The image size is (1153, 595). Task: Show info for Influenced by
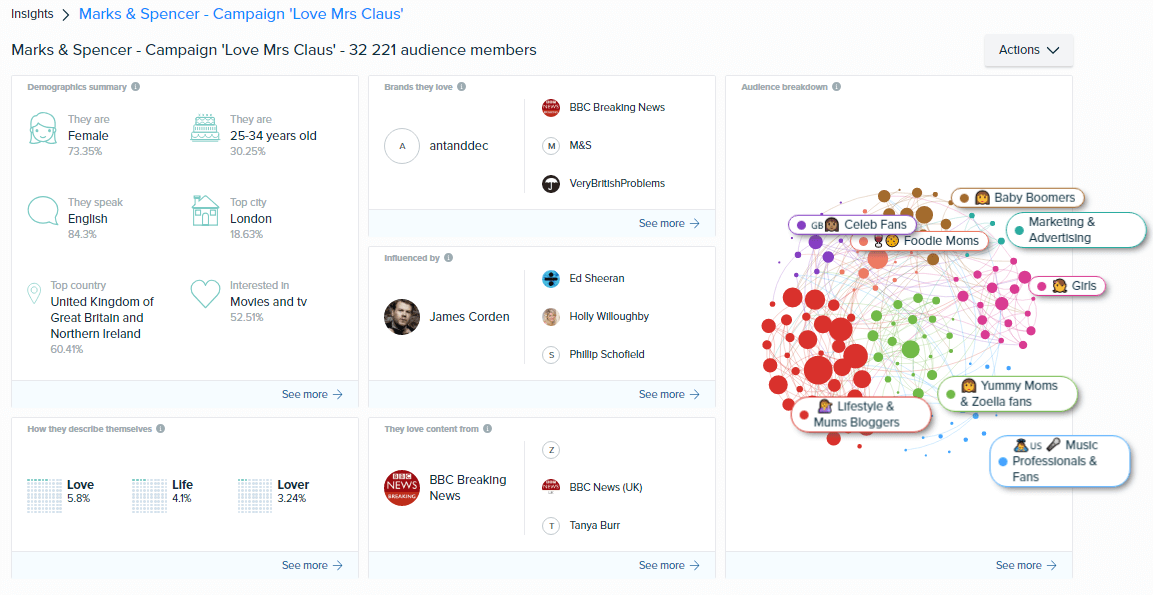point(449,258)
